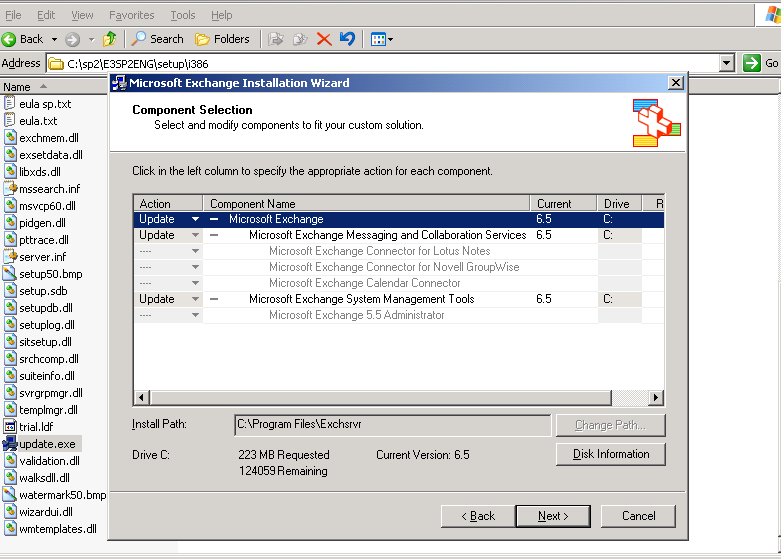Viewport: 781px width, 559px height.
Task: Open the File menu
Action: point(13,15)
